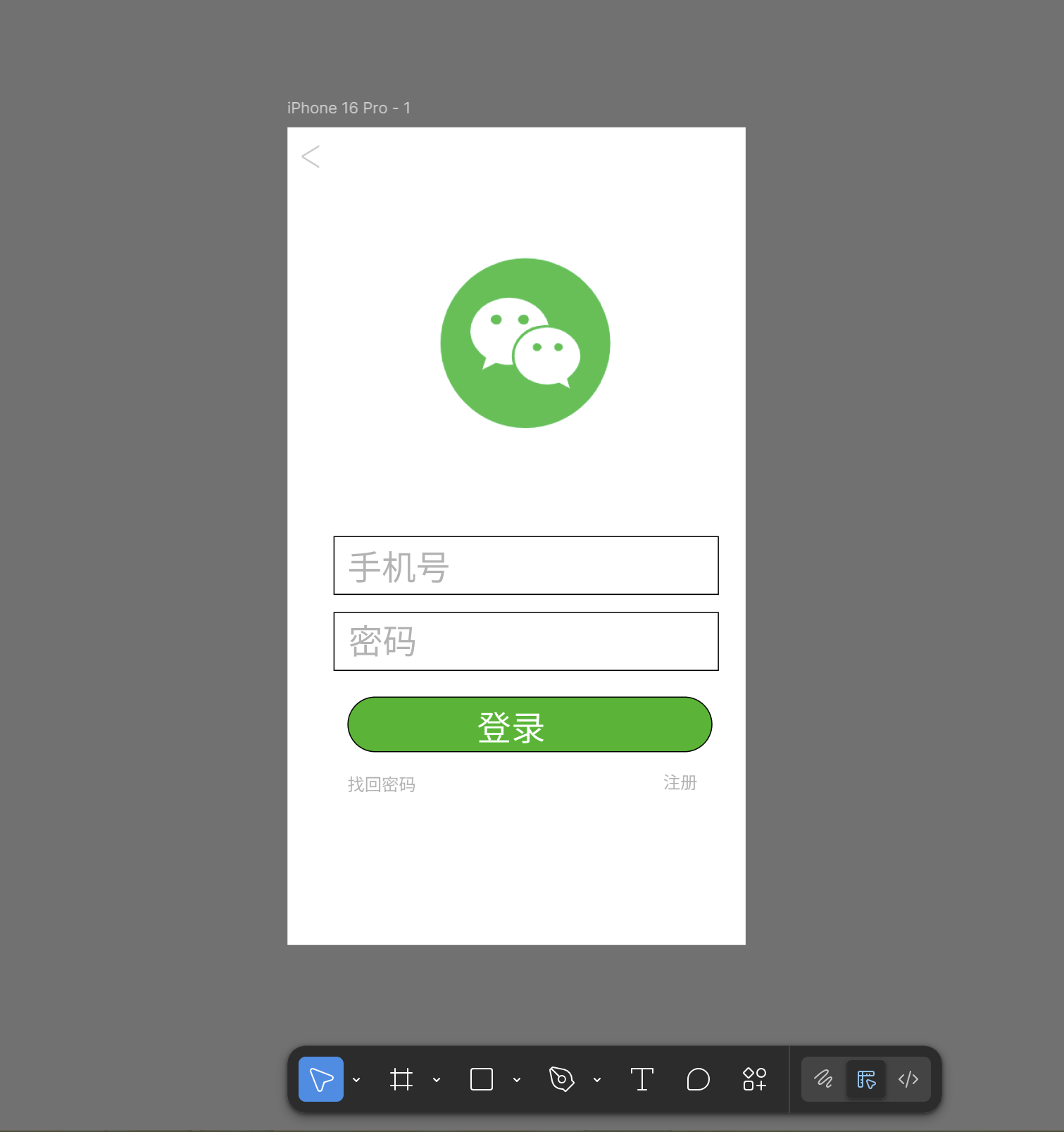Select the iPhone 16 Pro - 1 frame label
The image size is (1064, 1132).
coord(349,108)
